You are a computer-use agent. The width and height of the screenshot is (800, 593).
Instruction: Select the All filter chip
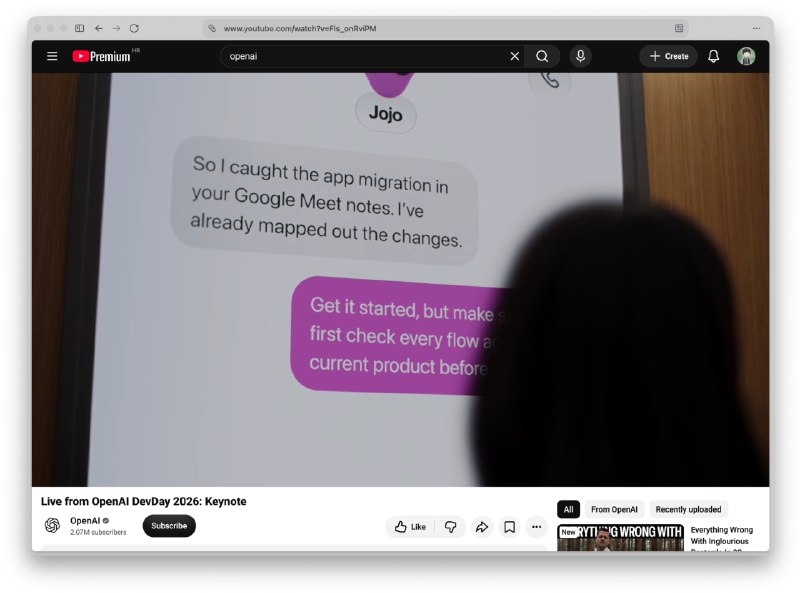[x=568, y=509]
